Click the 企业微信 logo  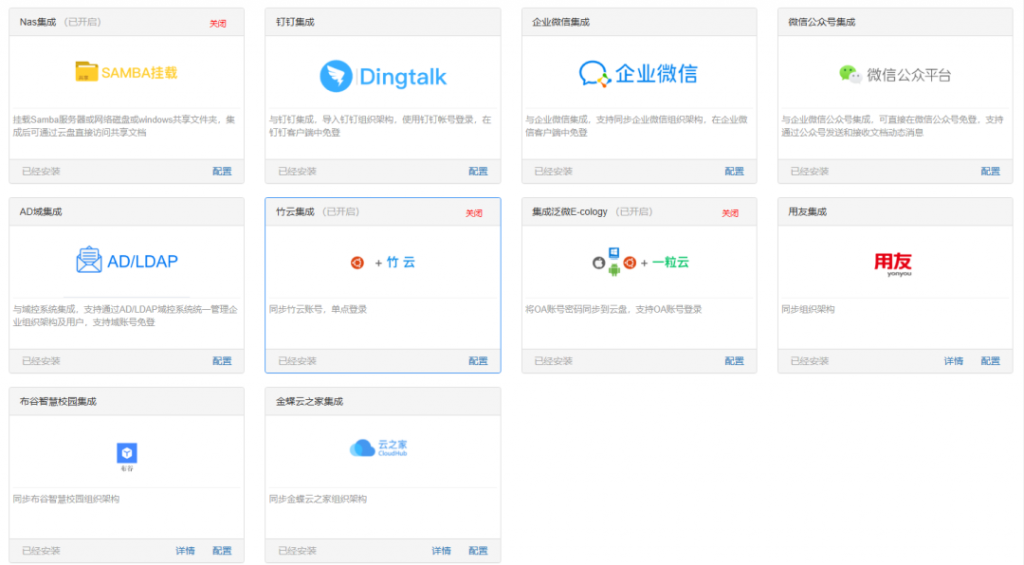point(638,73)
